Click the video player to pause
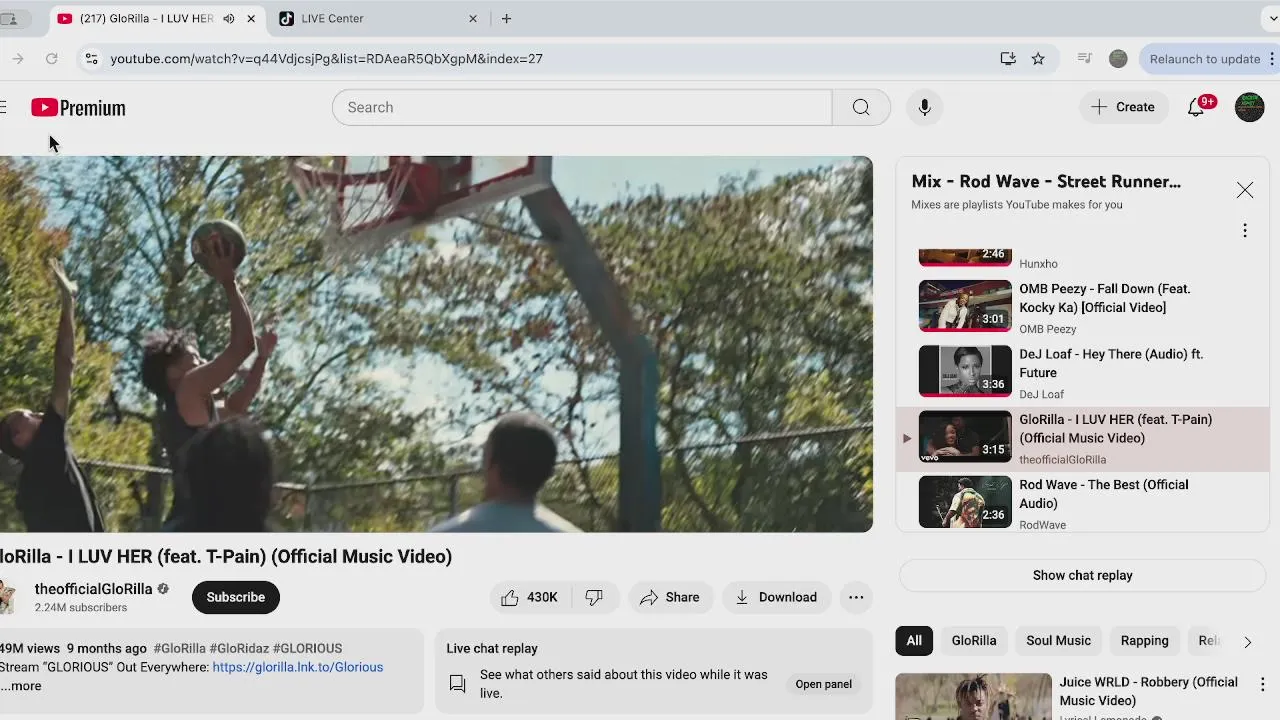 tap(436, 344)
